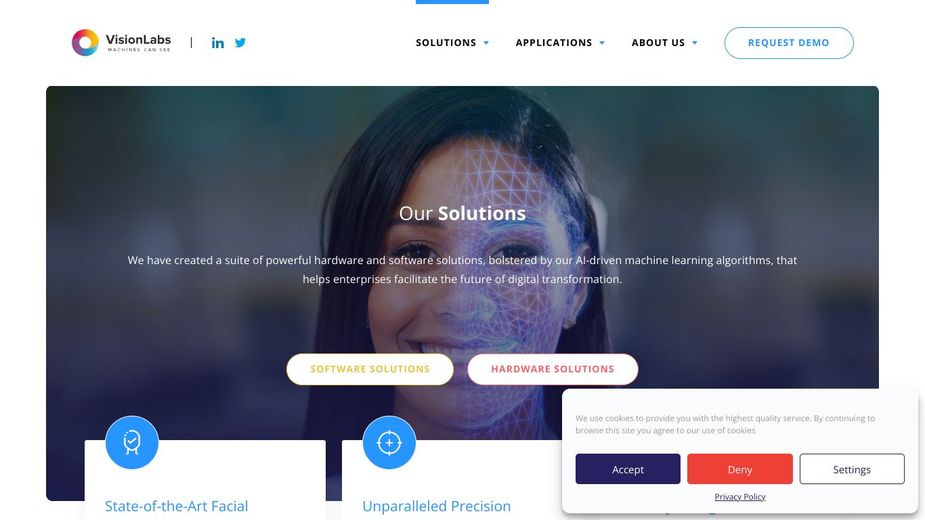Open cookie Settings in the banner
The height and width of the screenshot is (520, 925).
852,469
